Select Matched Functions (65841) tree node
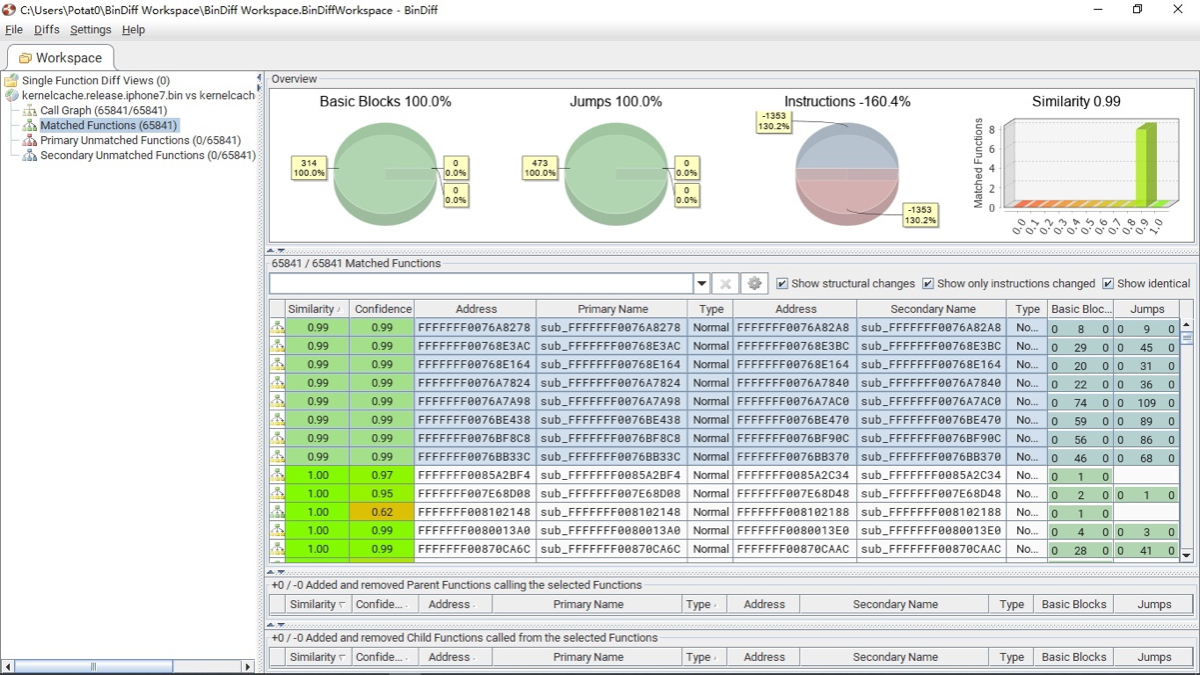This screenshot has height=675, width=1200. [108, 125]
